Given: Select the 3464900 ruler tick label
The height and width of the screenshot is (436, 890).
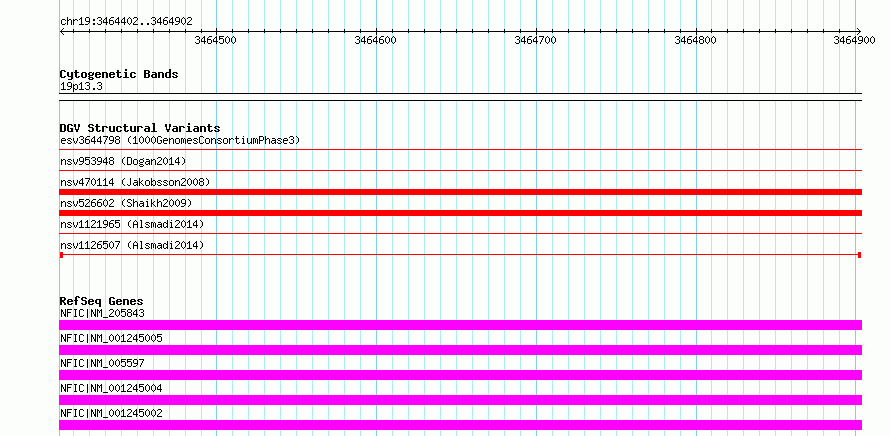Looking at the screenshot, I should point(854,40).
